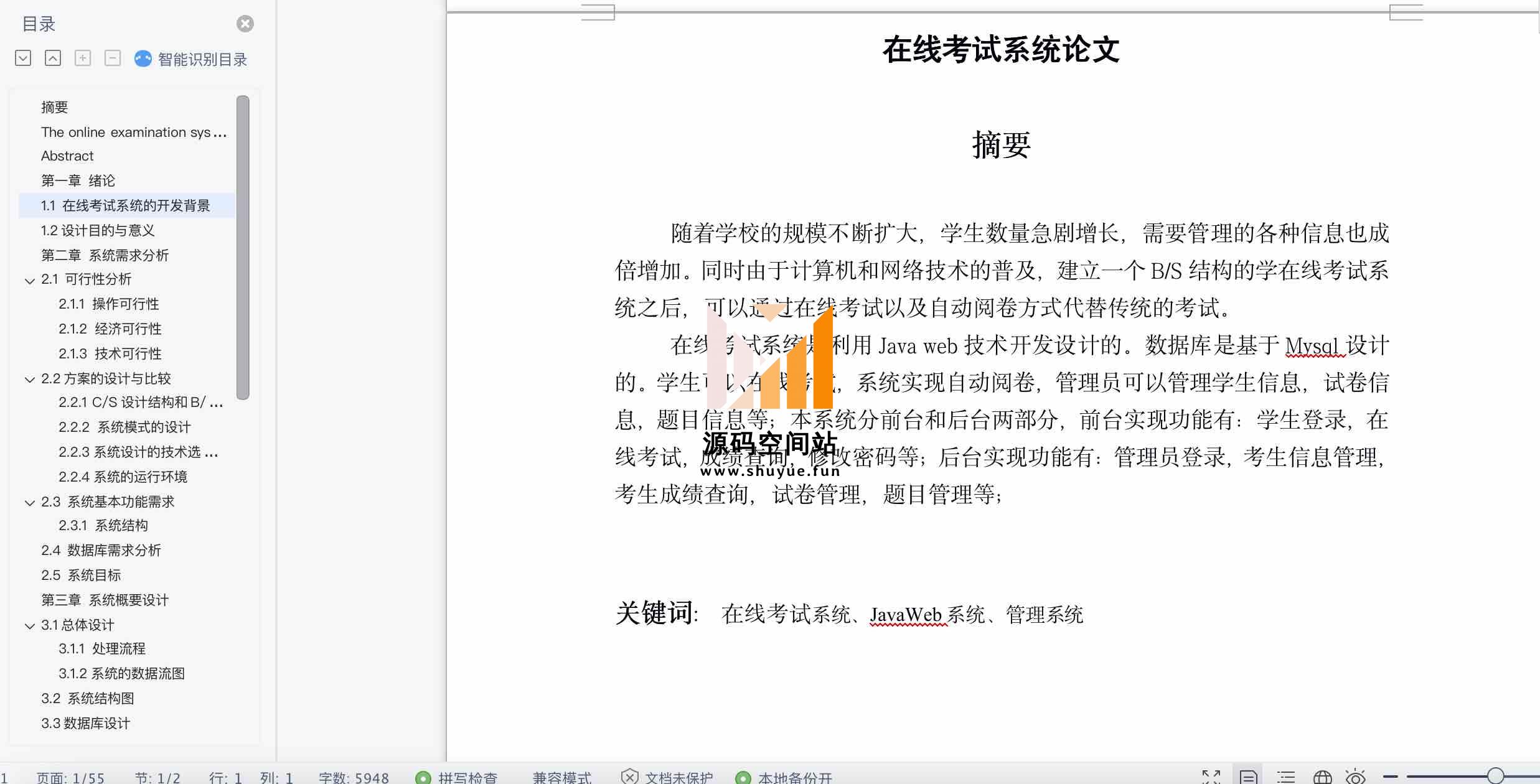
Task: Collapse the 3.1 总体设计 chevron
Action: (x=29, y=626)
